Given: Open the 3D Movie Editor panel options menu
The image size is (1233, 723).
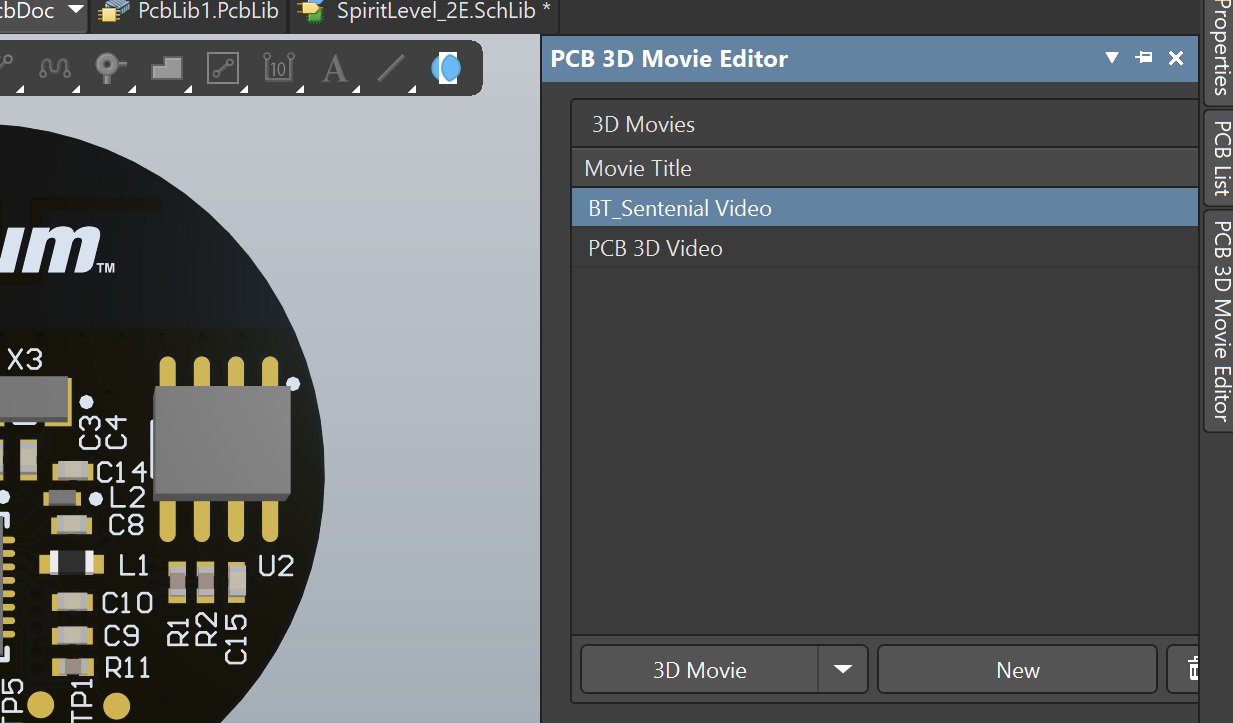Looking at the screenshot, I should pyautogui.click(x=1112, y=58).
